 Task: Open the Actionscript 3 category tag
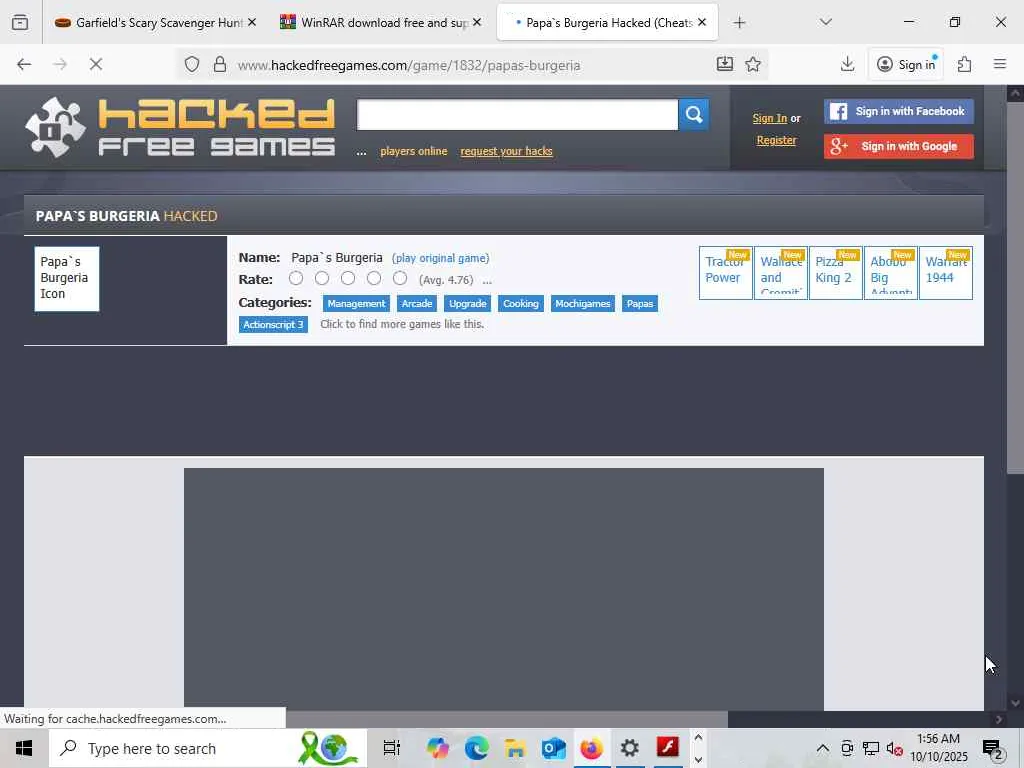coord(273,325)
